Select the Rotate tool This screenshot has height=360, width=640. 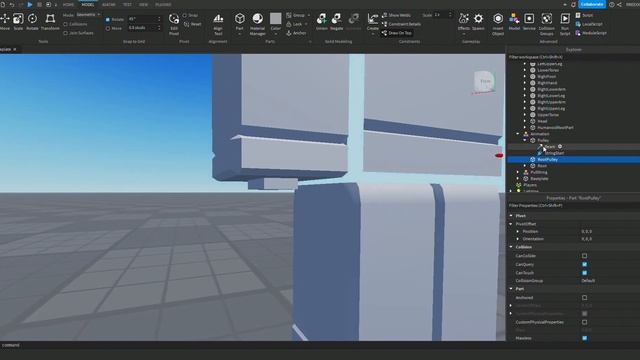click(x=32, y=21)
